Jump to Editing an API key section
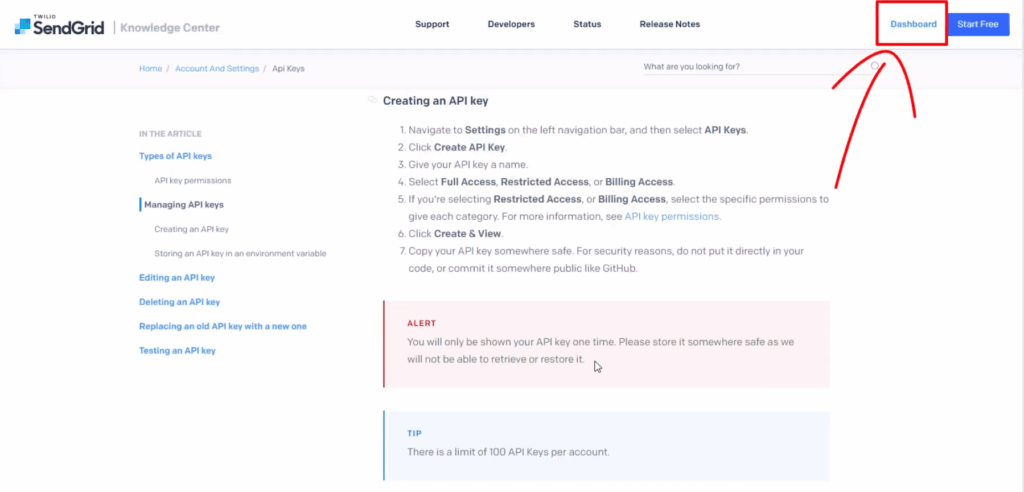The image size is (1024, 492). [x=177, y=278]
